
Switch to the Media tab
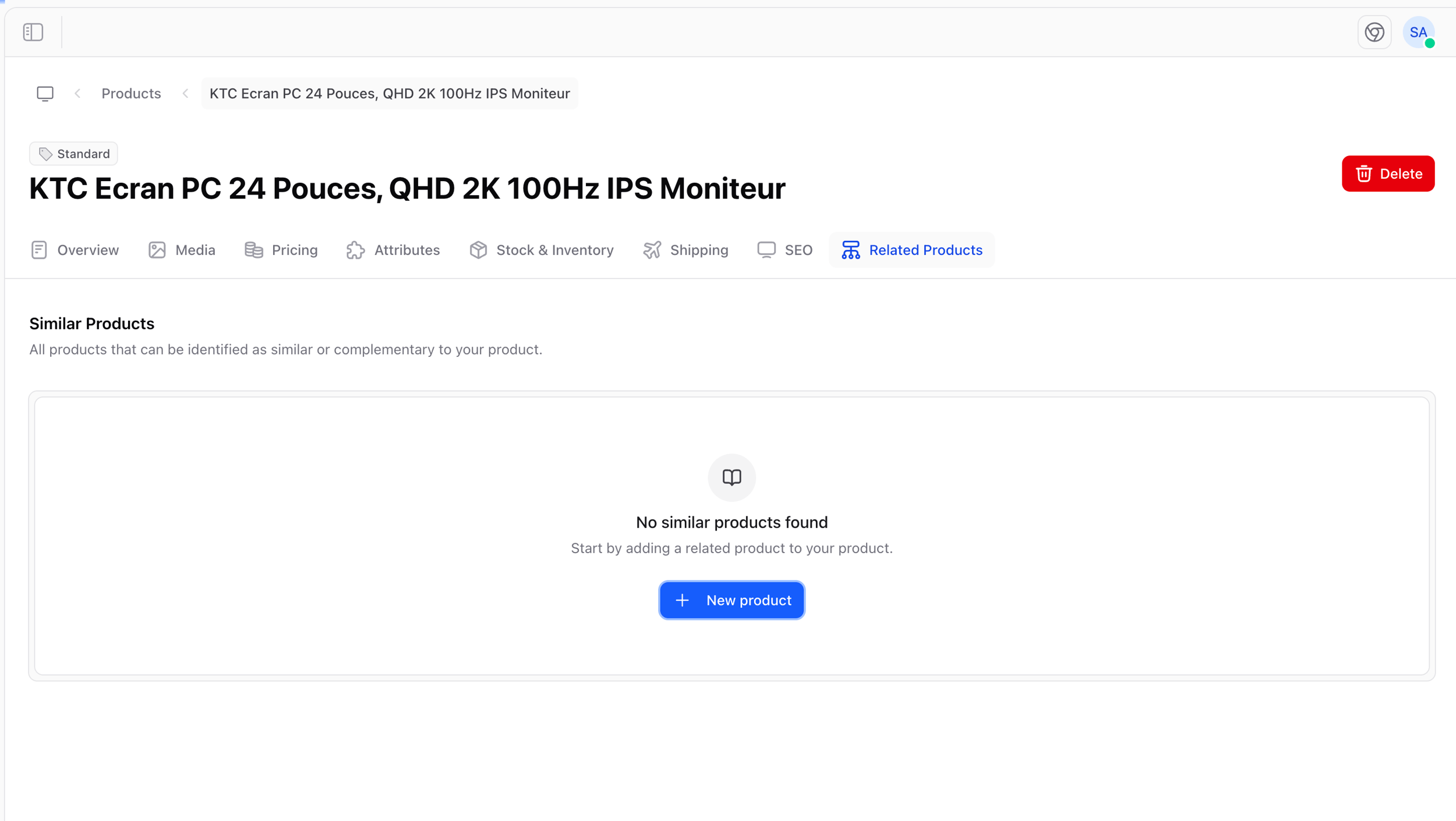[x=182, y=250]
